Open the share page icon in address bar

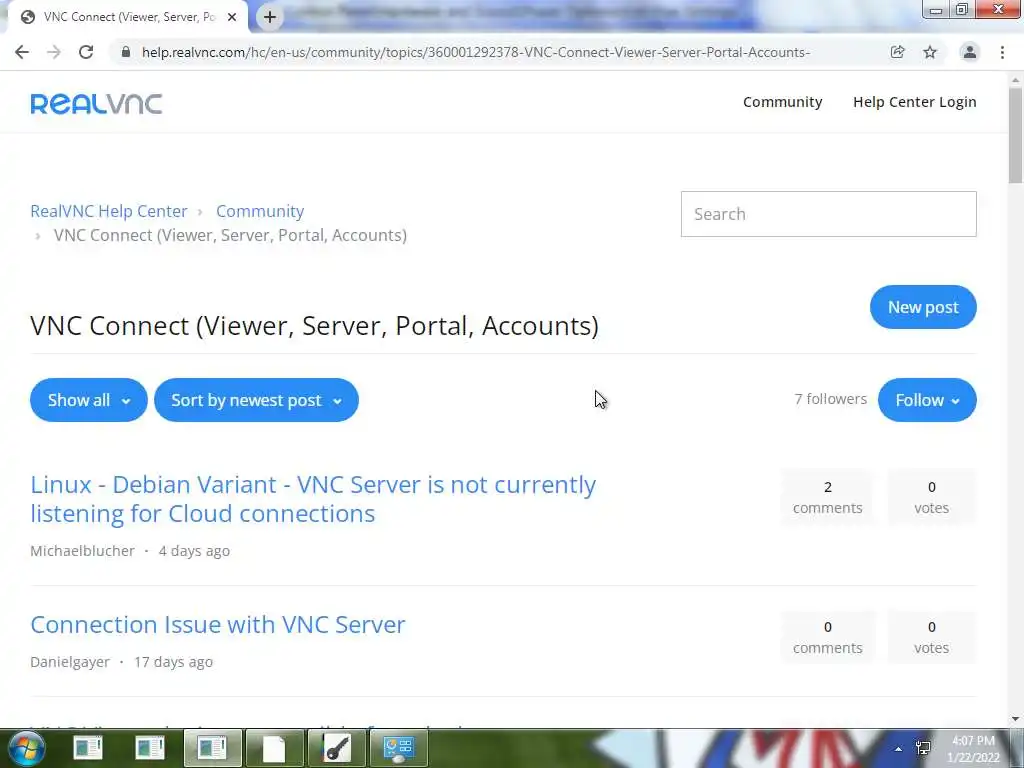click(x=898, y=52)
